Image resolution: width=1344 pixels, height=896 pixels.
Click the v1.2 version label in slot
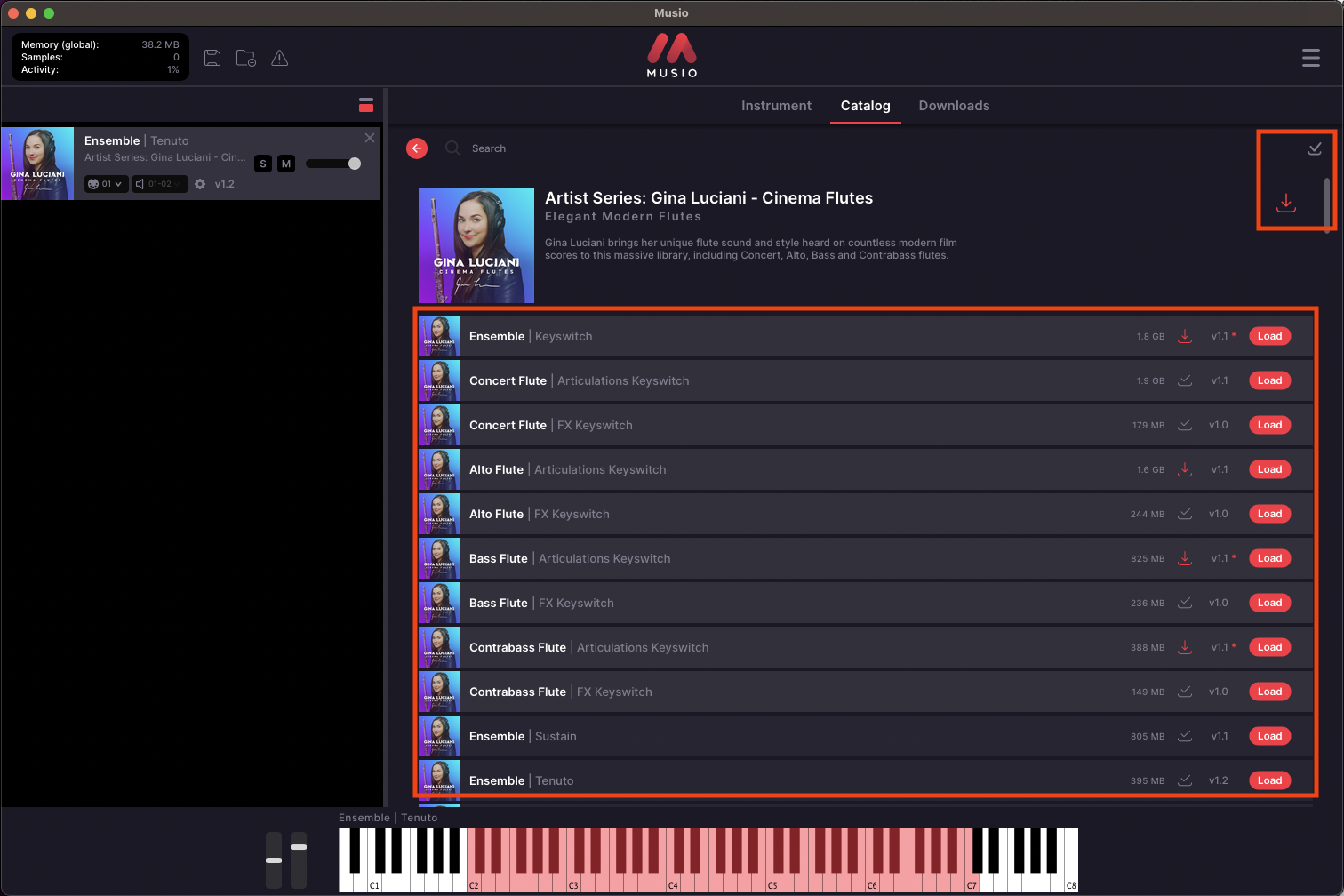[x=225, y=184]
